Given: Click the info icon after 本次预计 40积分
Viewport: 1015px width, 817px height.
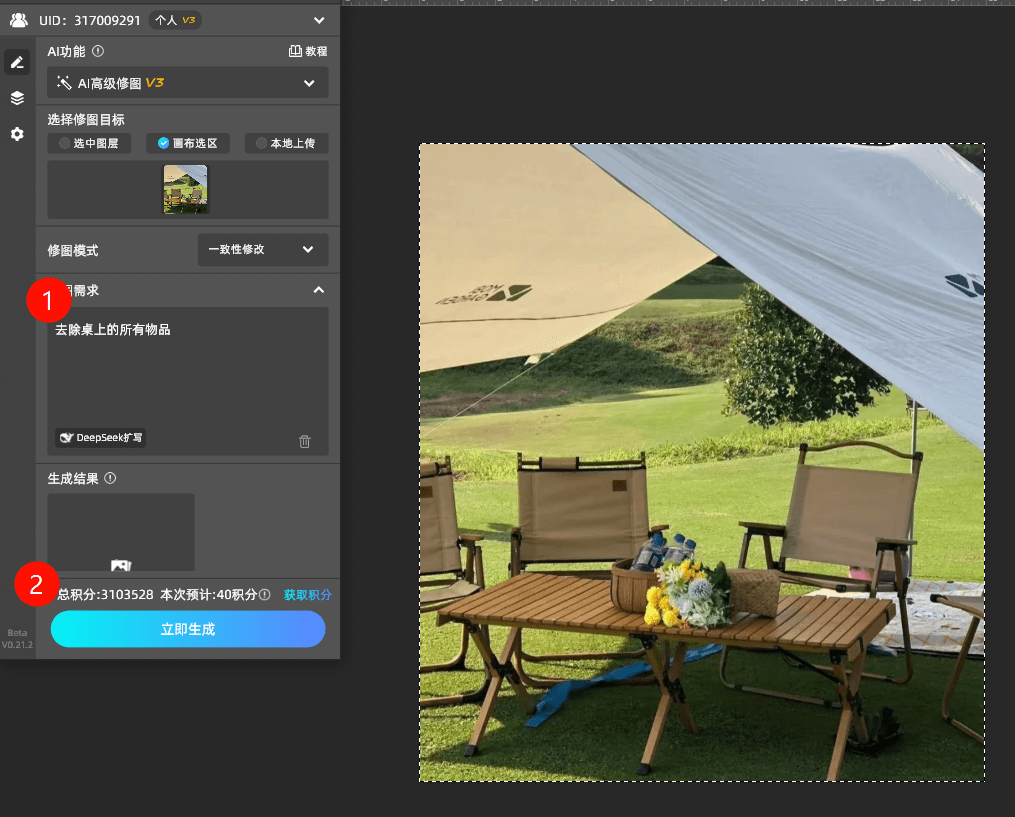Looking at the screenshot, I should point(265,594).
